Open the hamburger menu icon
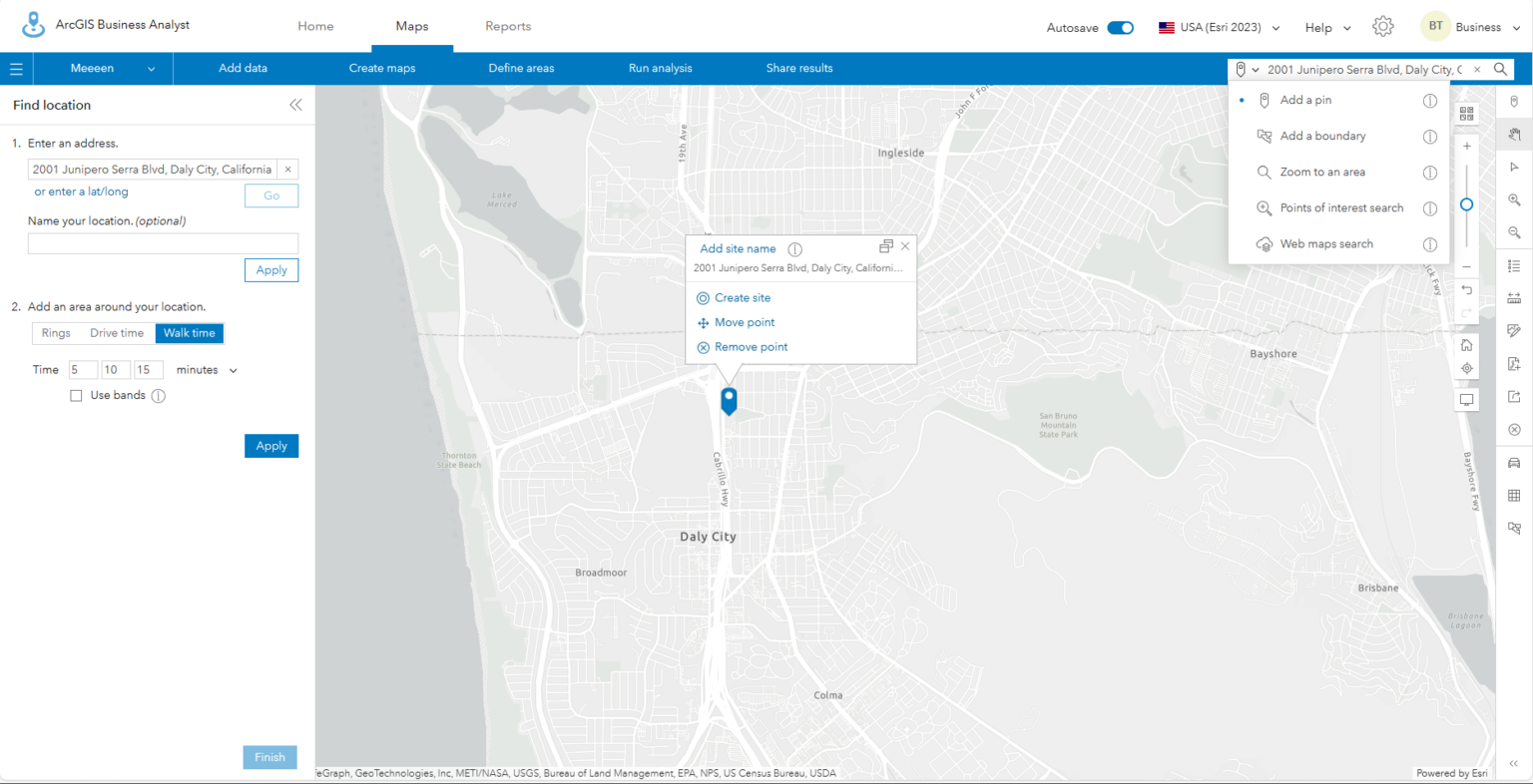Viewport: 1533px width, 784px height. pyautogui.click(x=16, y=69)
